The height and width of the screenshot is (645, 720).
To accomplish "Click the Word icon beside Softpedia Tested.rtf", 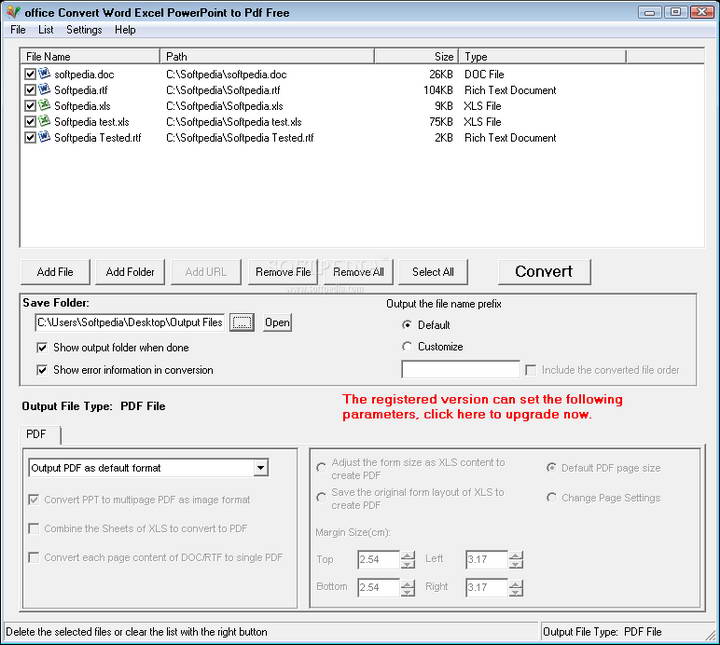I will point(44,137).
